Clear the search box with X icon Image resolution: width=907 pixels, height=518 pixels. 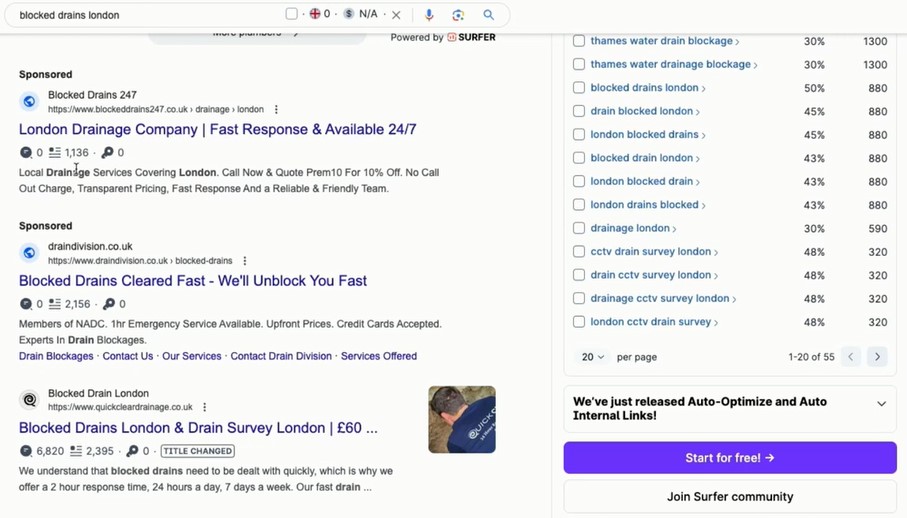[x=396, y=15]
